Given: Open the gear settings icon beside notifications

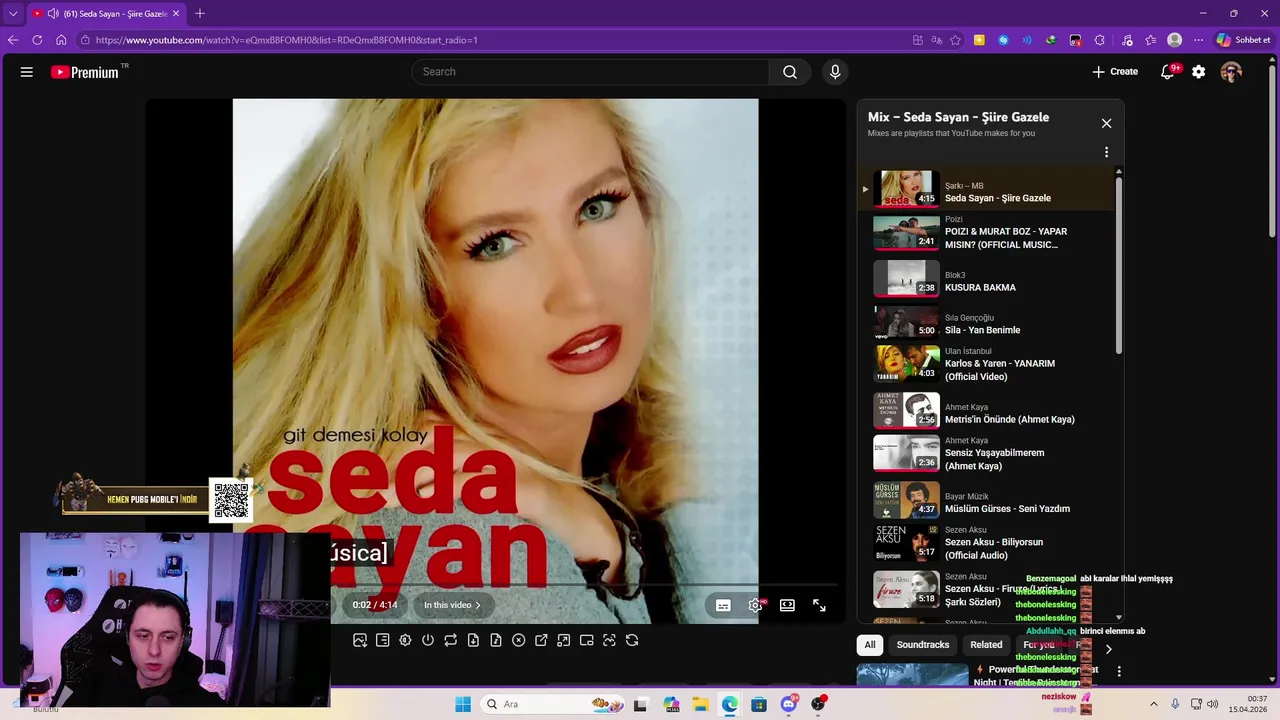Looking at the screenshot, I should tap(1198, 72).
